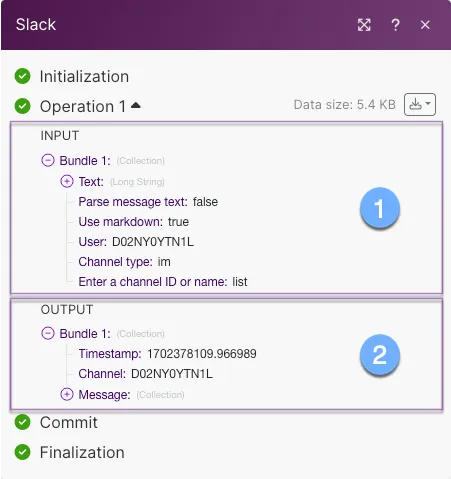Collapse the INPUT Bundle 1 collection
The width and height of the screenshot is (451, 479).
pyautogui.click(x=48, y=160)
